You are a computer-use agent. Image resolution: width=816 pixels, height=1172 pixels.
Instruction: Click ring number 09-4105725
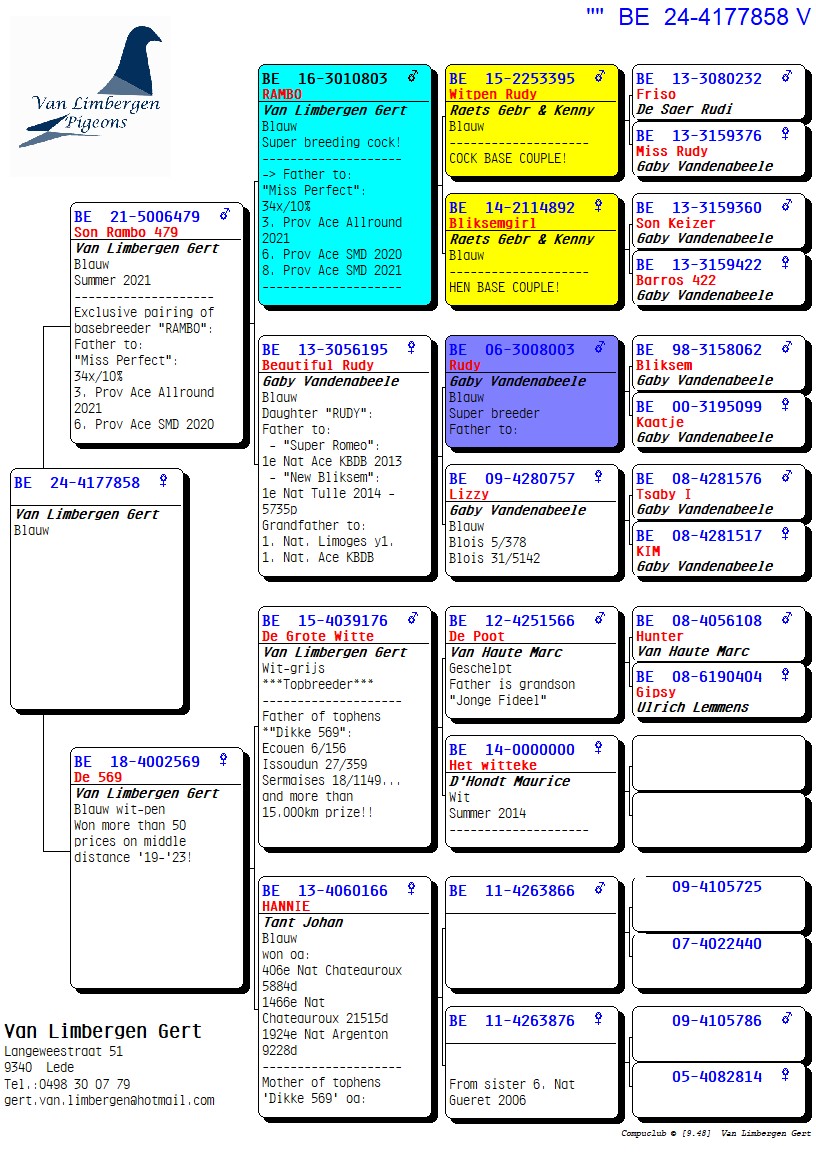pyautogui.click(x=716, y=887)
